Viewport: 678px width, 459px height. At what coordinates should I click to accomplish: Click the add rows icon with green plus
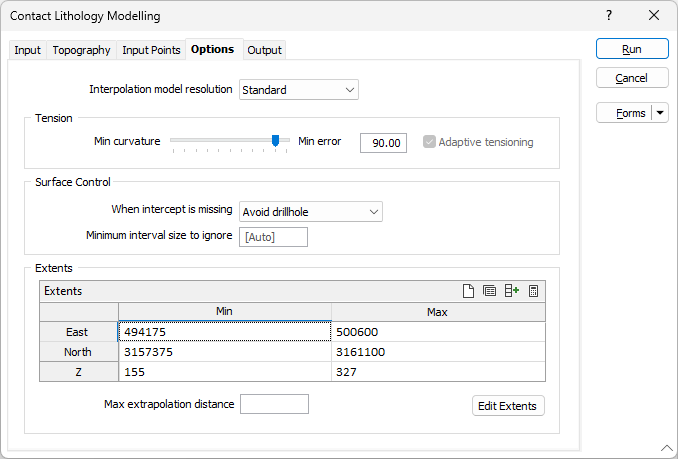pyautogui.click(x=512, y=291)
